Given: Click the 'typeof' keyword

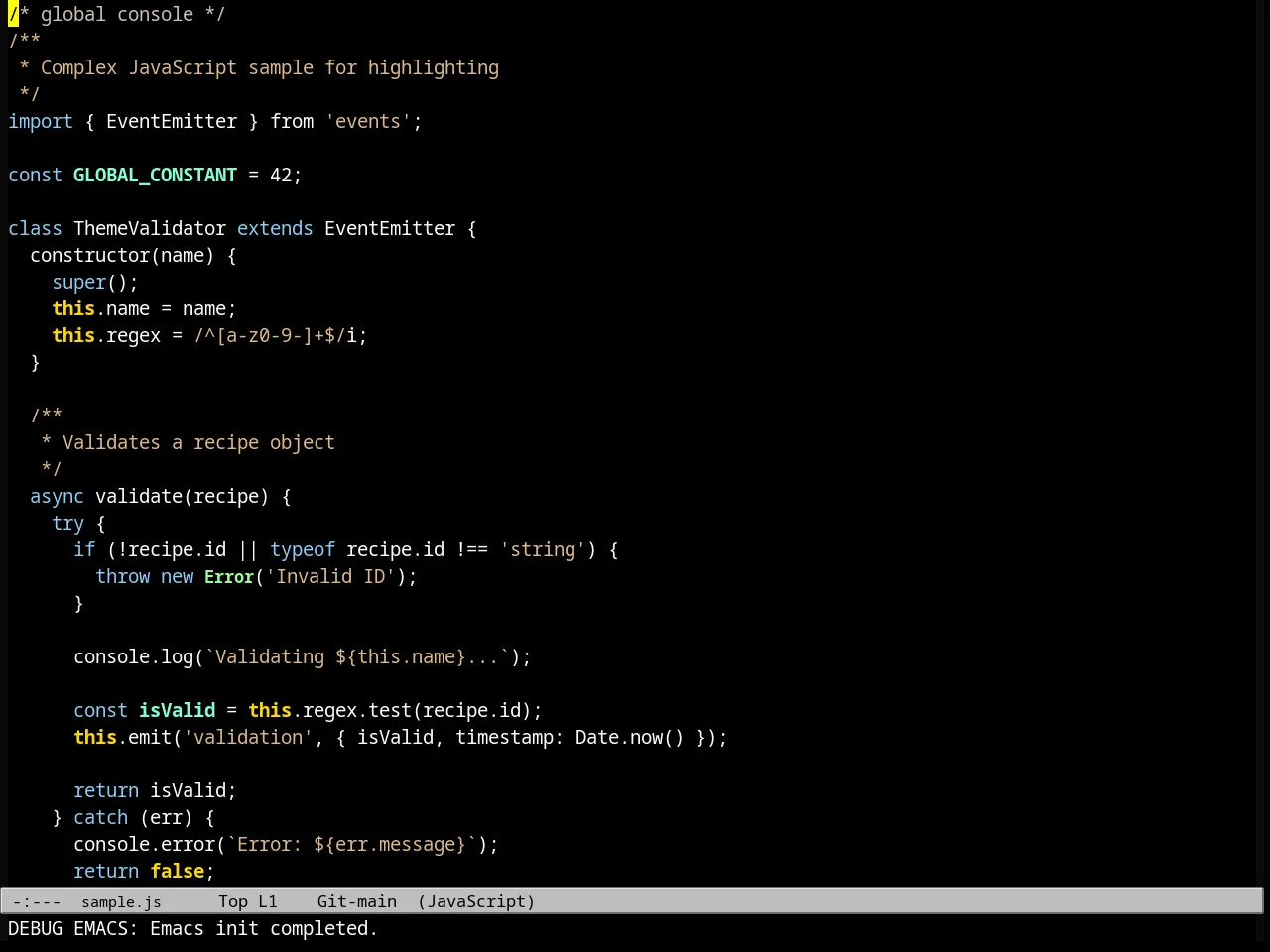Looking at the screenshot, I should pos(303,550).
